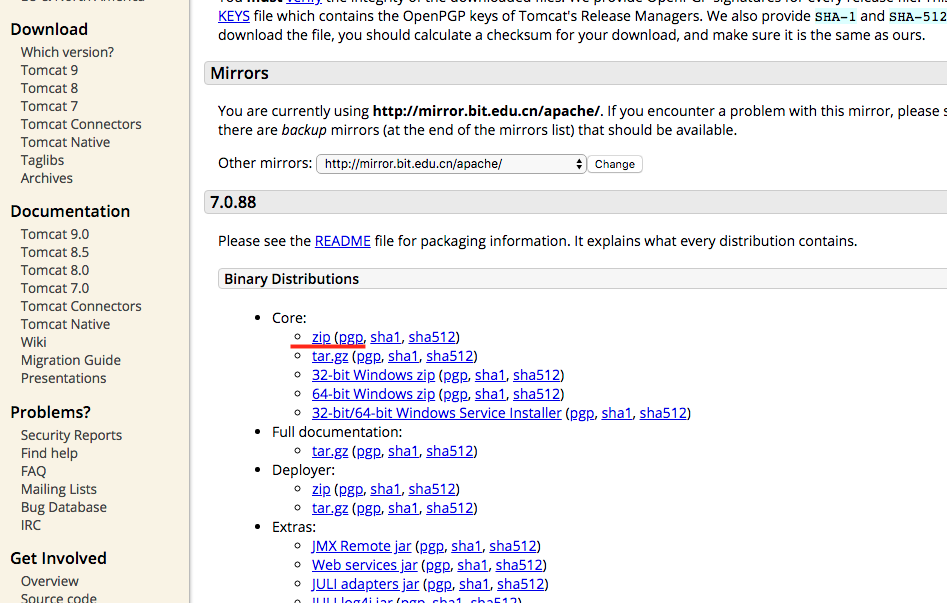Download Full documentation tar.gz

[x=330, y=451]
